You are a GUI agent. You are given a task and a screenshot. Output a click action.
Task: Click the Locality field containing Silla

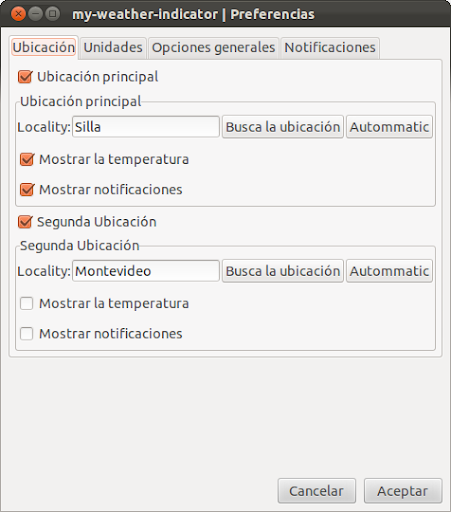pos(146,127)
